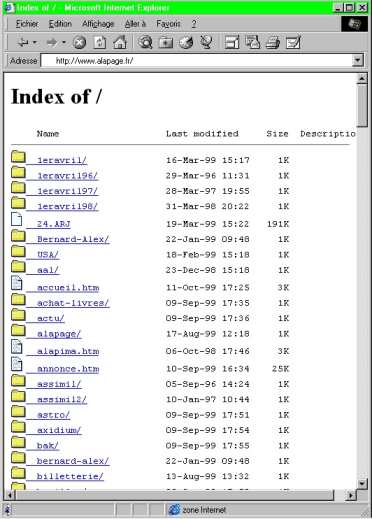Click the vertical scrollbar thumb
The width and height of the screenshot is (372, 519).
pyautogui.click(x=362, y=106)
